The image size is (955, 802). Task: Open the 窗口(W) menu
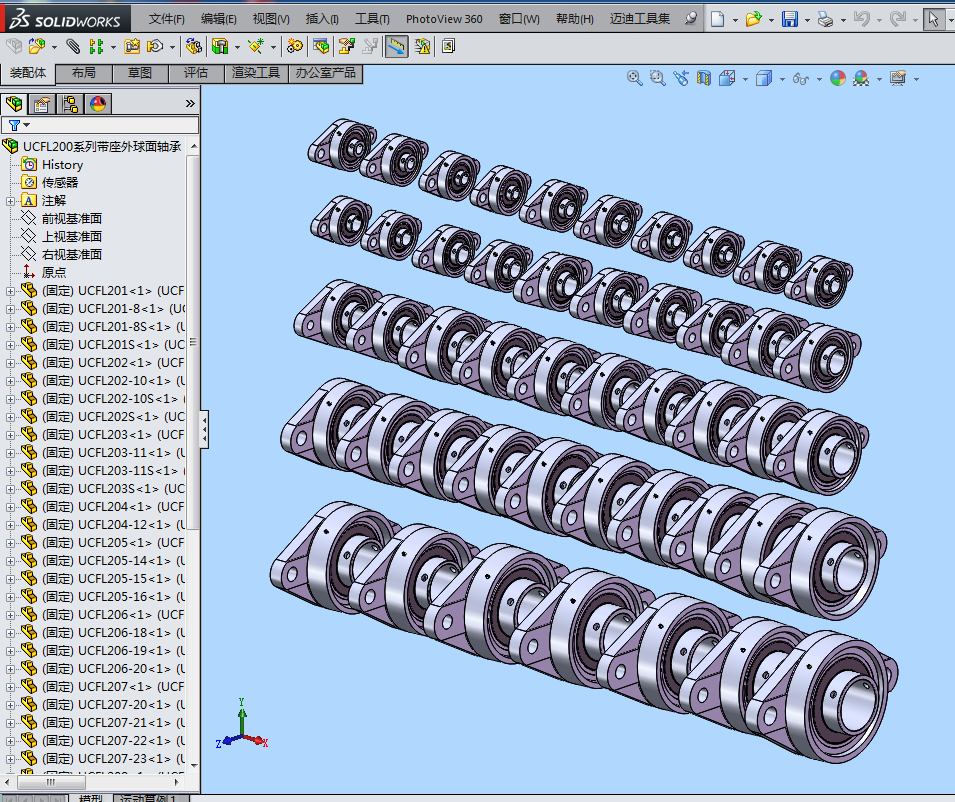pyautogui.click(x=519, y=19)
